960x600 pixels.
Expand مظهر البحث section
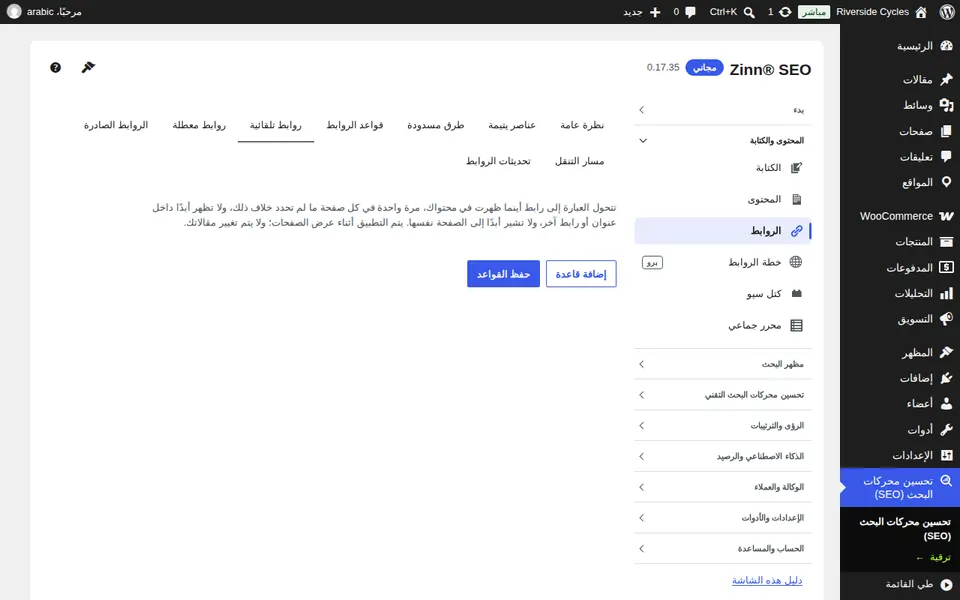pyautogui.click(x=723, y=364)
